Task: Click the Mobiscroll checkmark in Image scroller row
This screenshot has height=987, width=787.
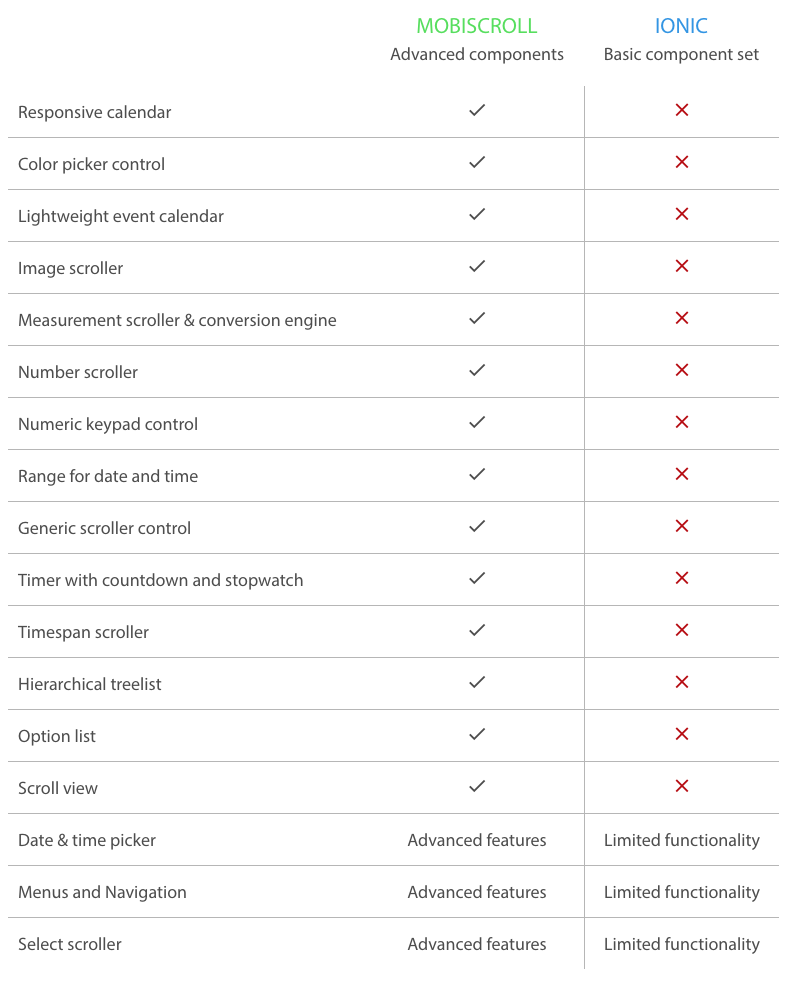Action: pos(477,266)
